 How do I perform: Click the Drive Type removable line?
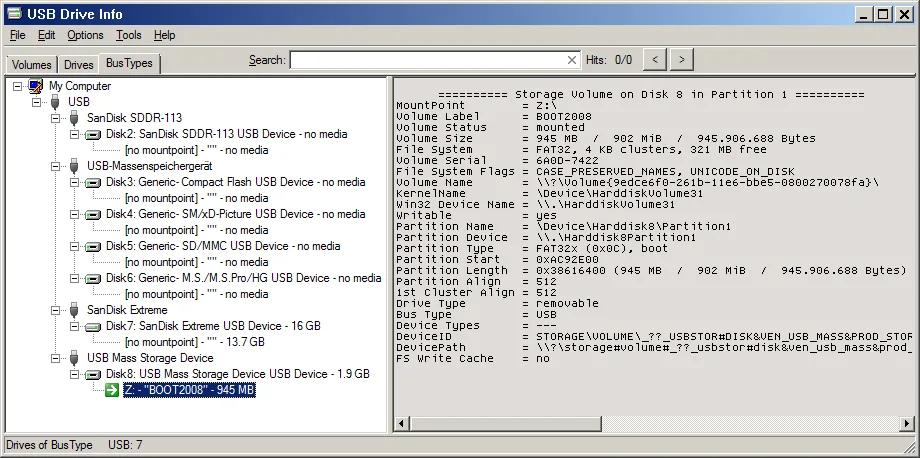coord(498,304)
